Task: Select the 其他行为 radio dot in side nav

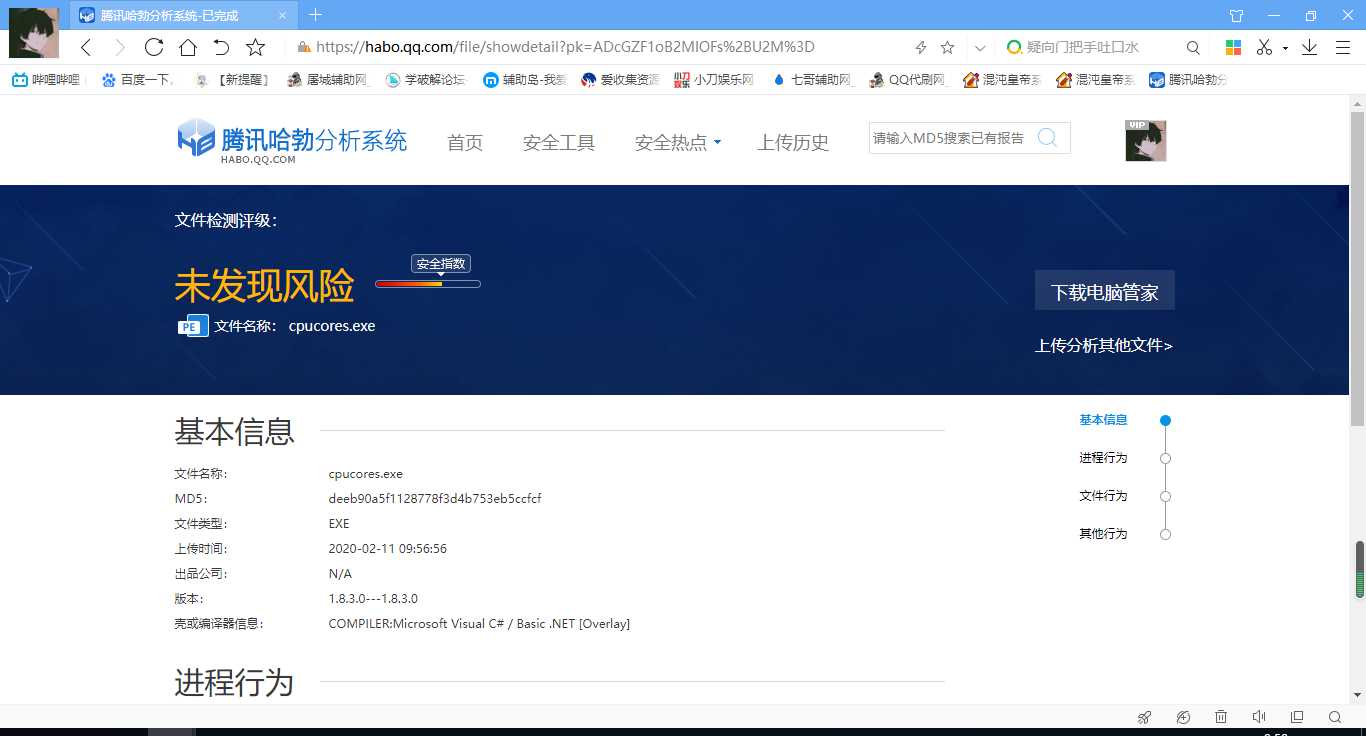Action: [x=1165, y=534]
